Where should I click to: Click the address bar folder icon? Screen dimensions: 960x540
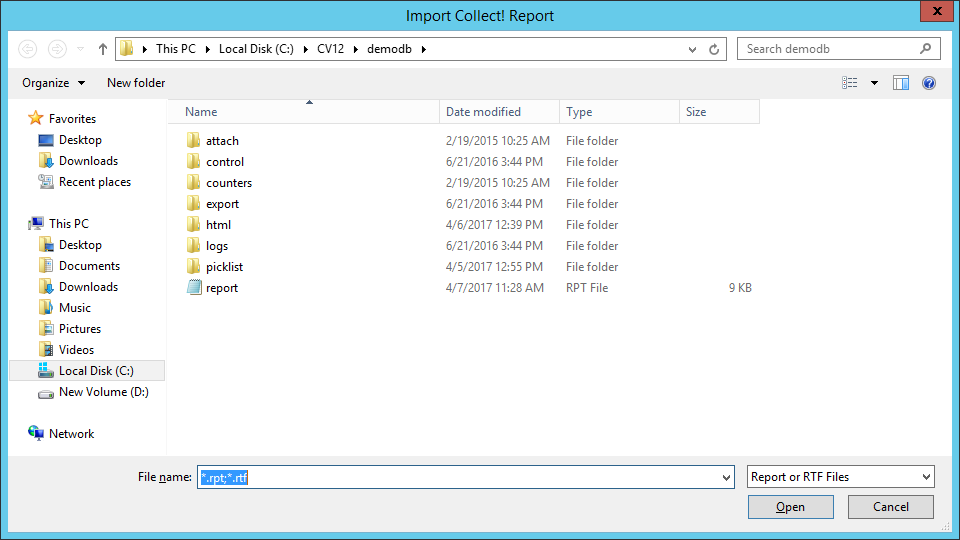(x=127, y=48)
